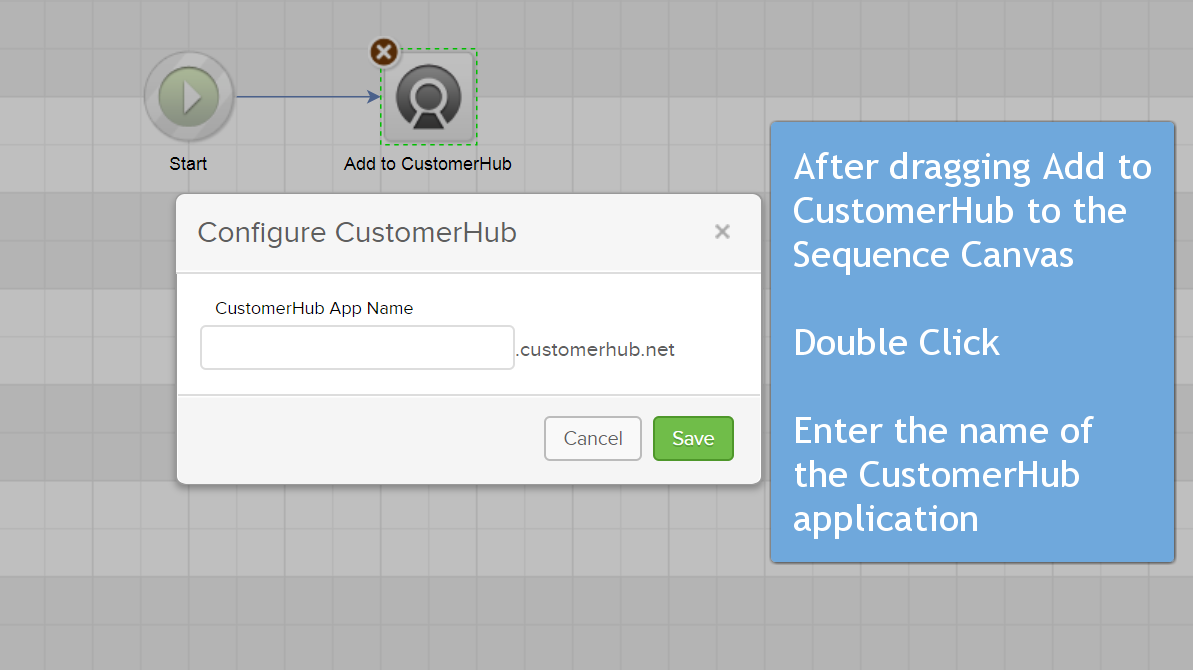
Task: Click the '.customerhub.net' suffix text
Action: (x=595, y=350)
